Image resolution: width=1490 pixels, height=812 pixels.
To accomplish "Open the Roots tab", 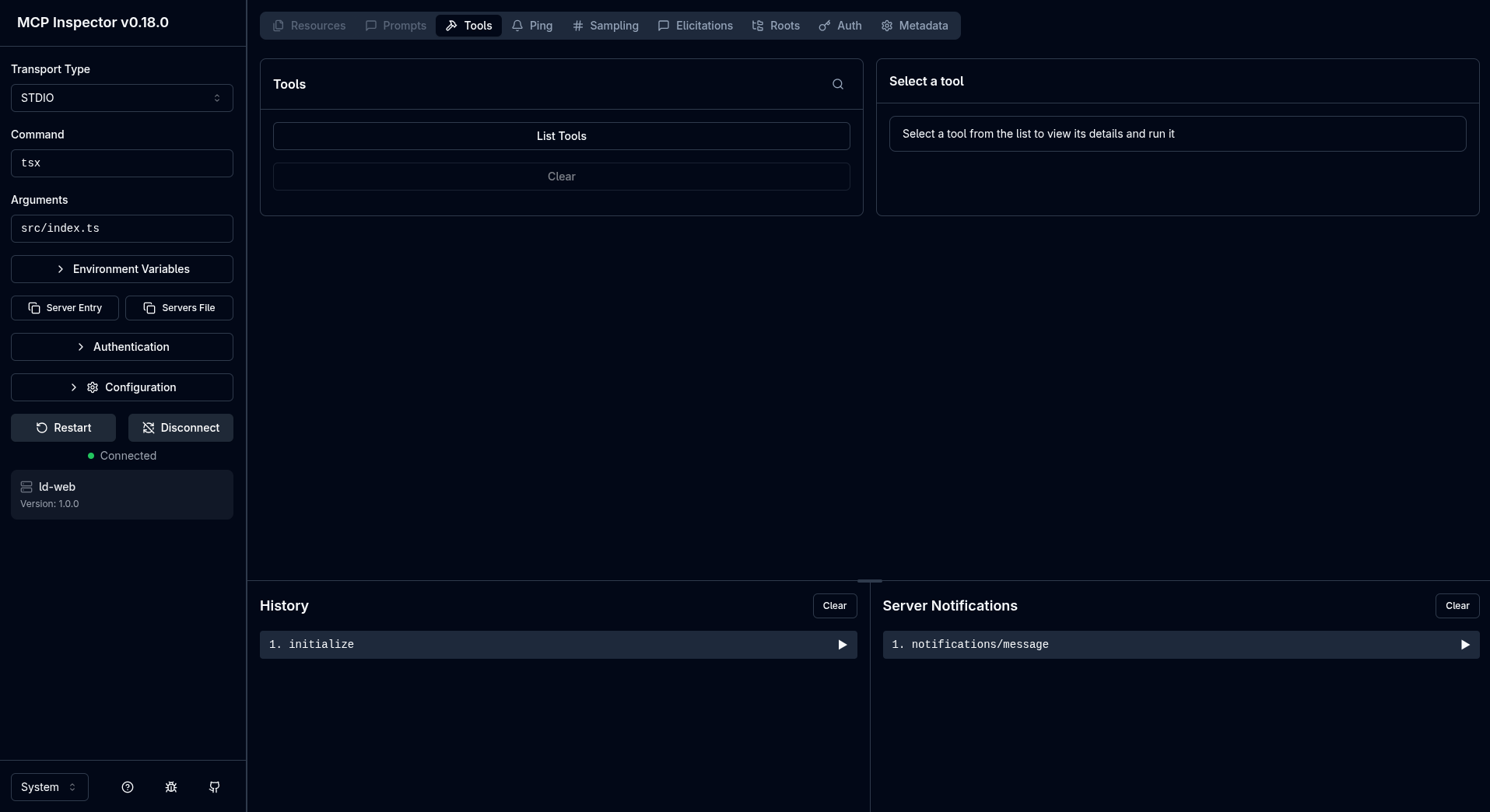I will (776, 26).
